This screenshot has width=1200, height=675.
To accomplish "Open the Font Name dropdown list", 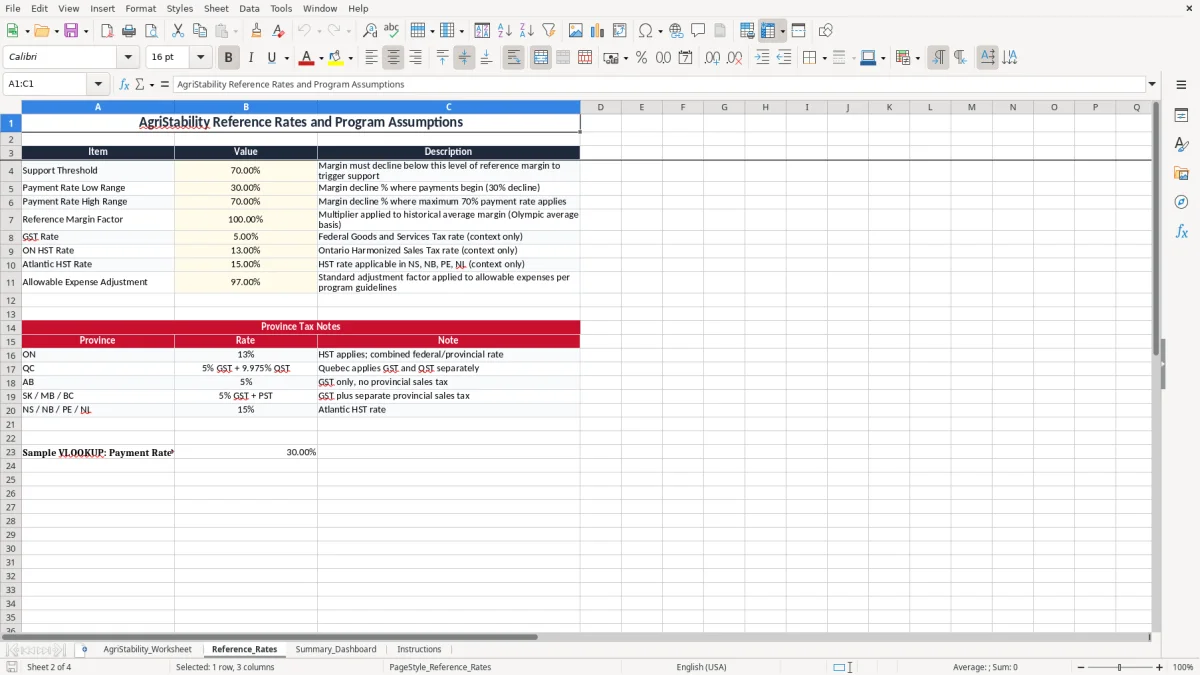I will (x=128, y=58).
